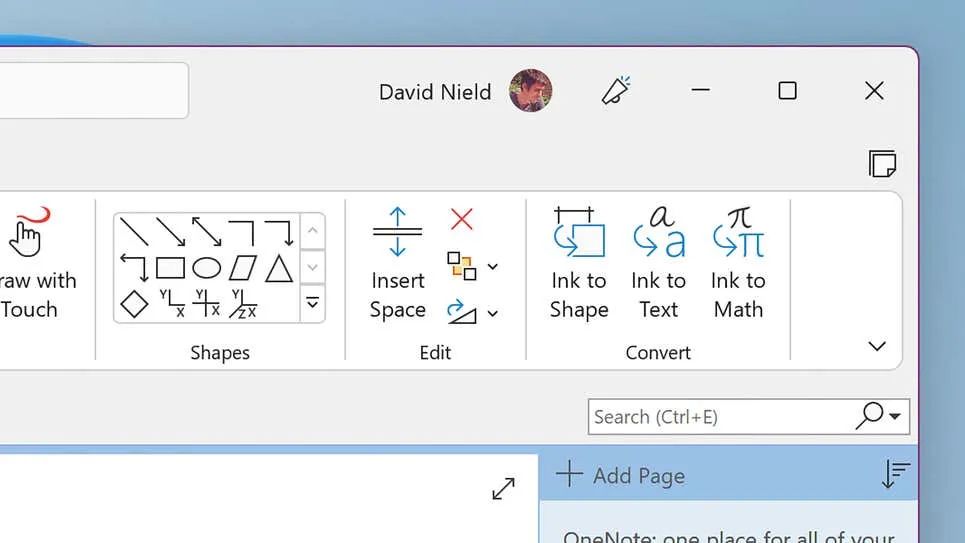Click the red Delete icon
The image size is (965, 543).
point(461,219)
